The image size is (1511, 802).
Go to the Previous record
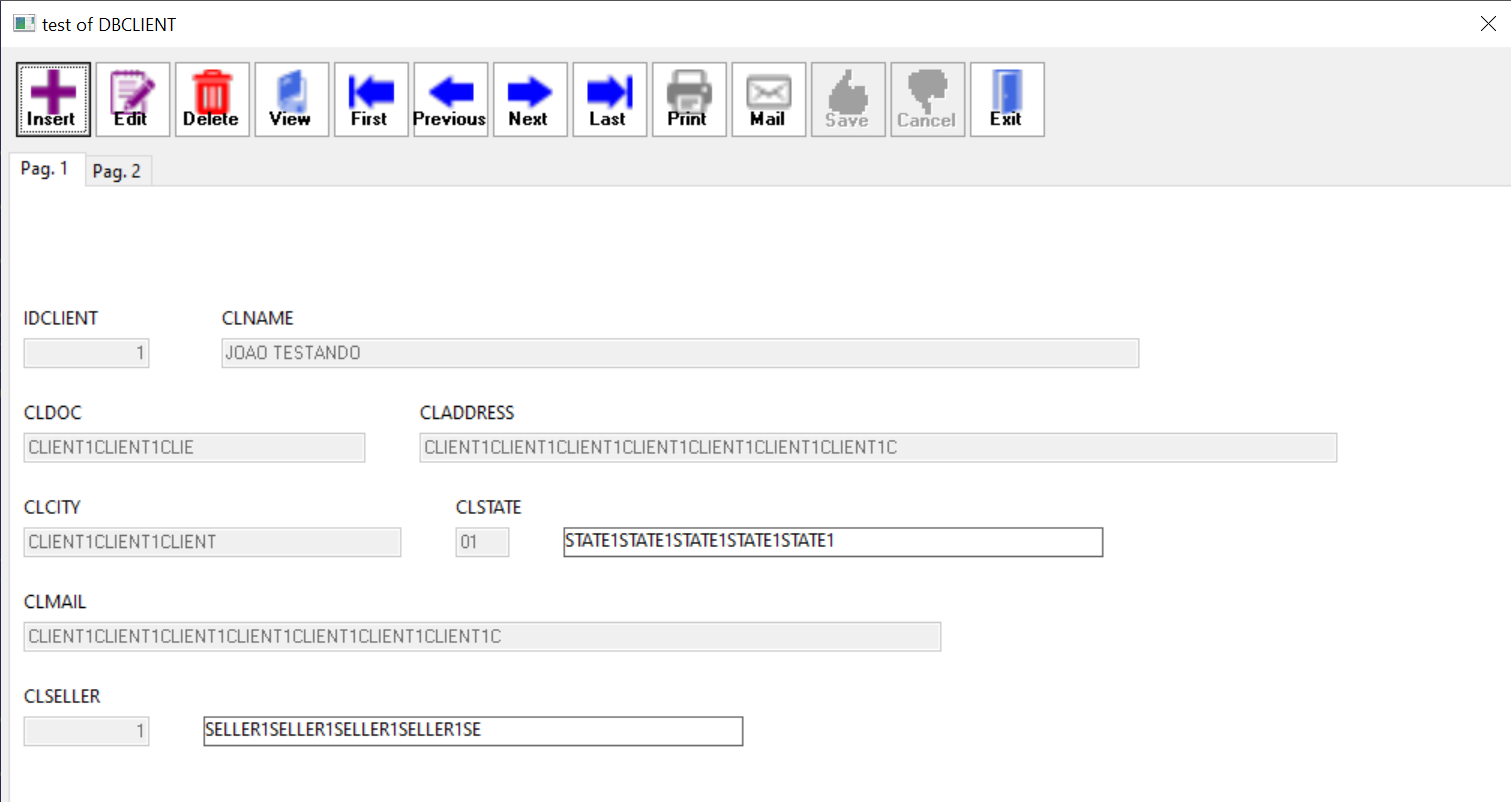click(x=451, y=99)
